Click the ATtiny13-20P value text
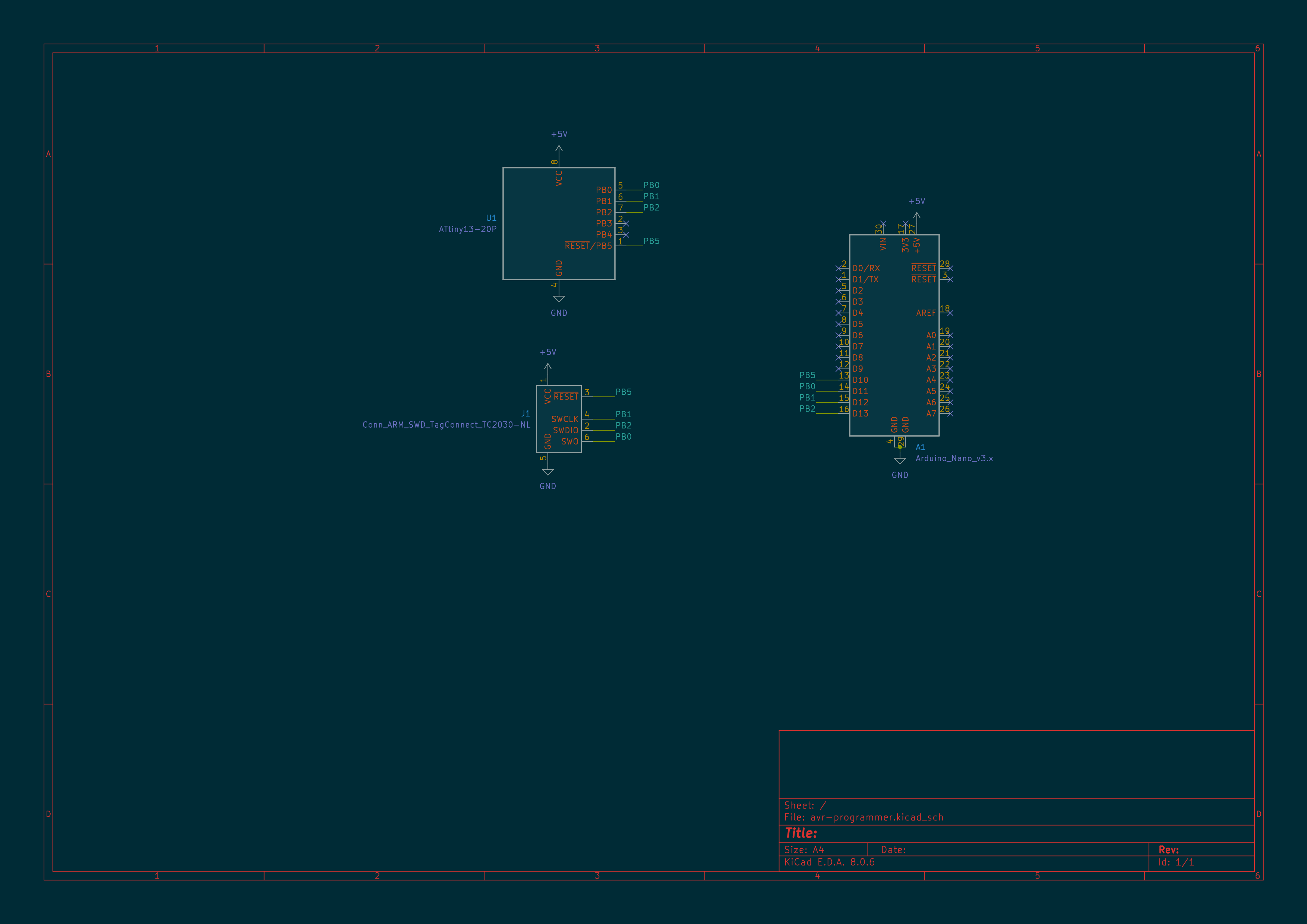Viewport: 1307px width, 924px height. 467,229
